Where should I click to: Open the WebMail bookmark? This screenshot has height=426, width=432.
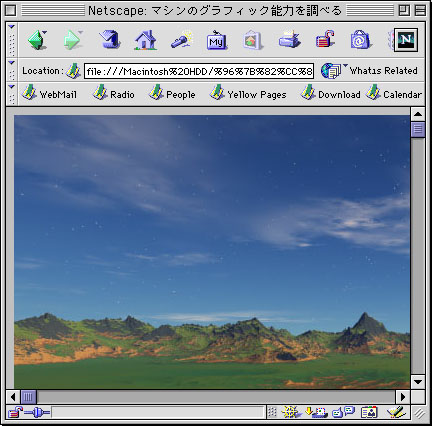[49, 94]
